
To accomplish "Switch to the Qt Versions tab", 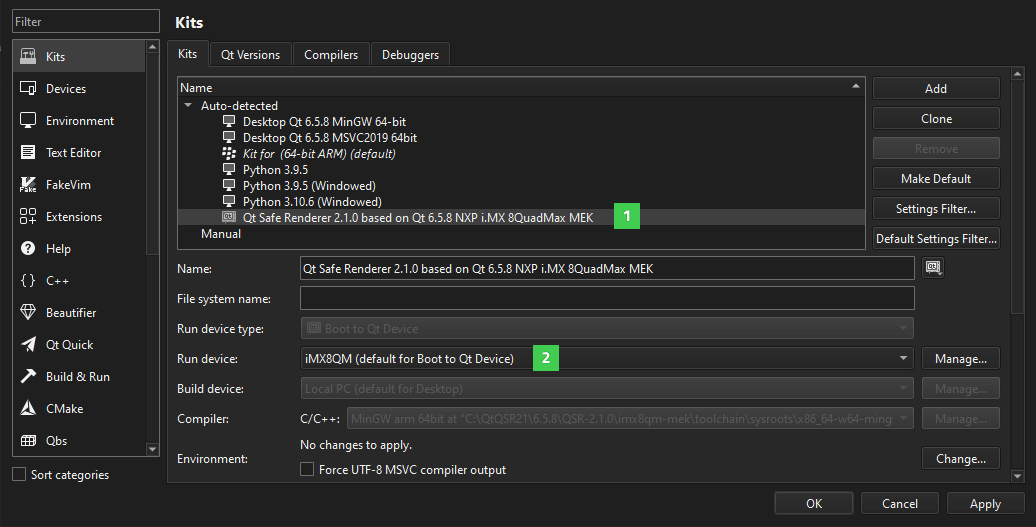I will (x=251, y=55).
